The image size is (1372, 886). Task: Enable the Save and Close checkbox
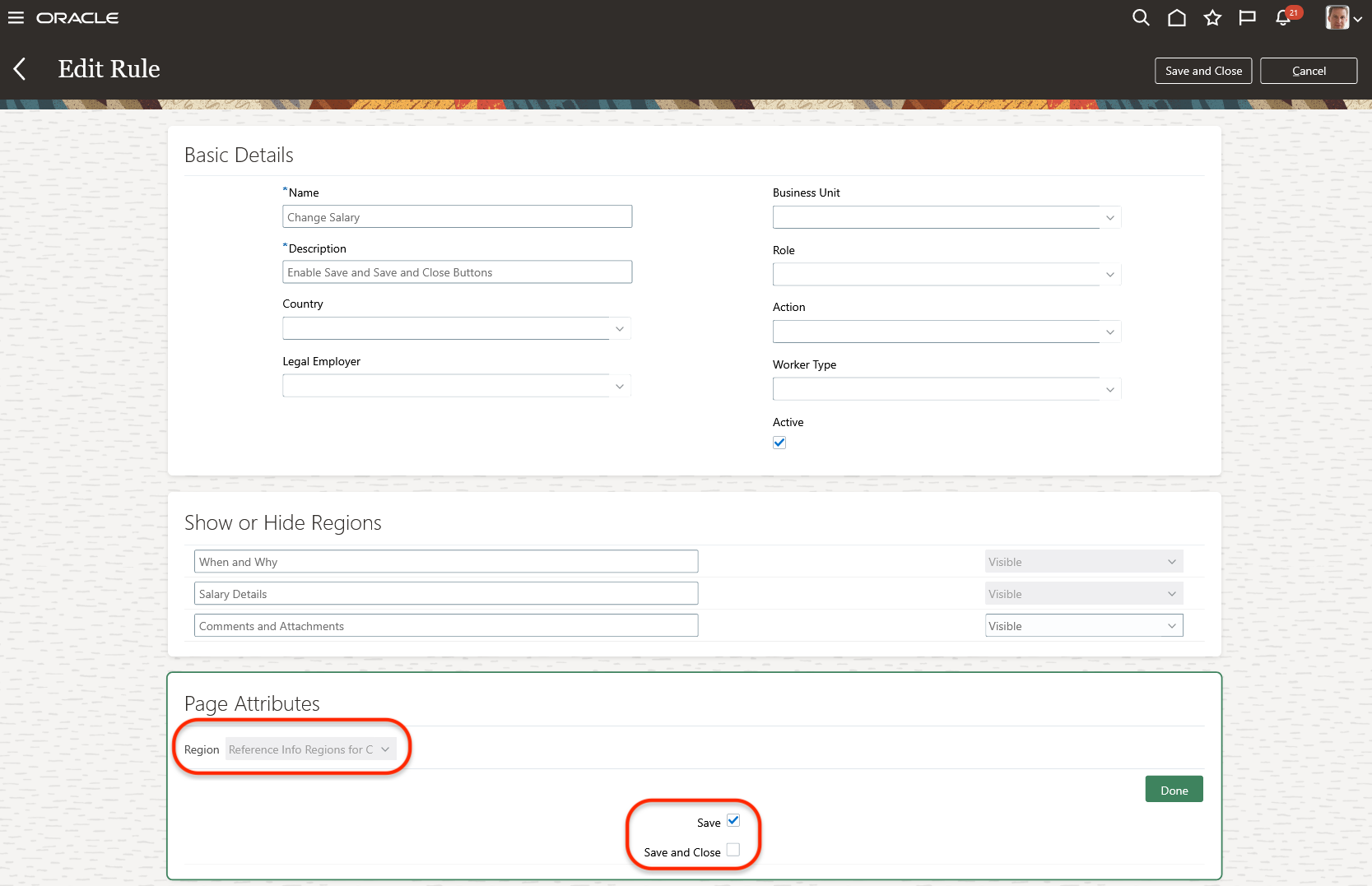[733, 851]
